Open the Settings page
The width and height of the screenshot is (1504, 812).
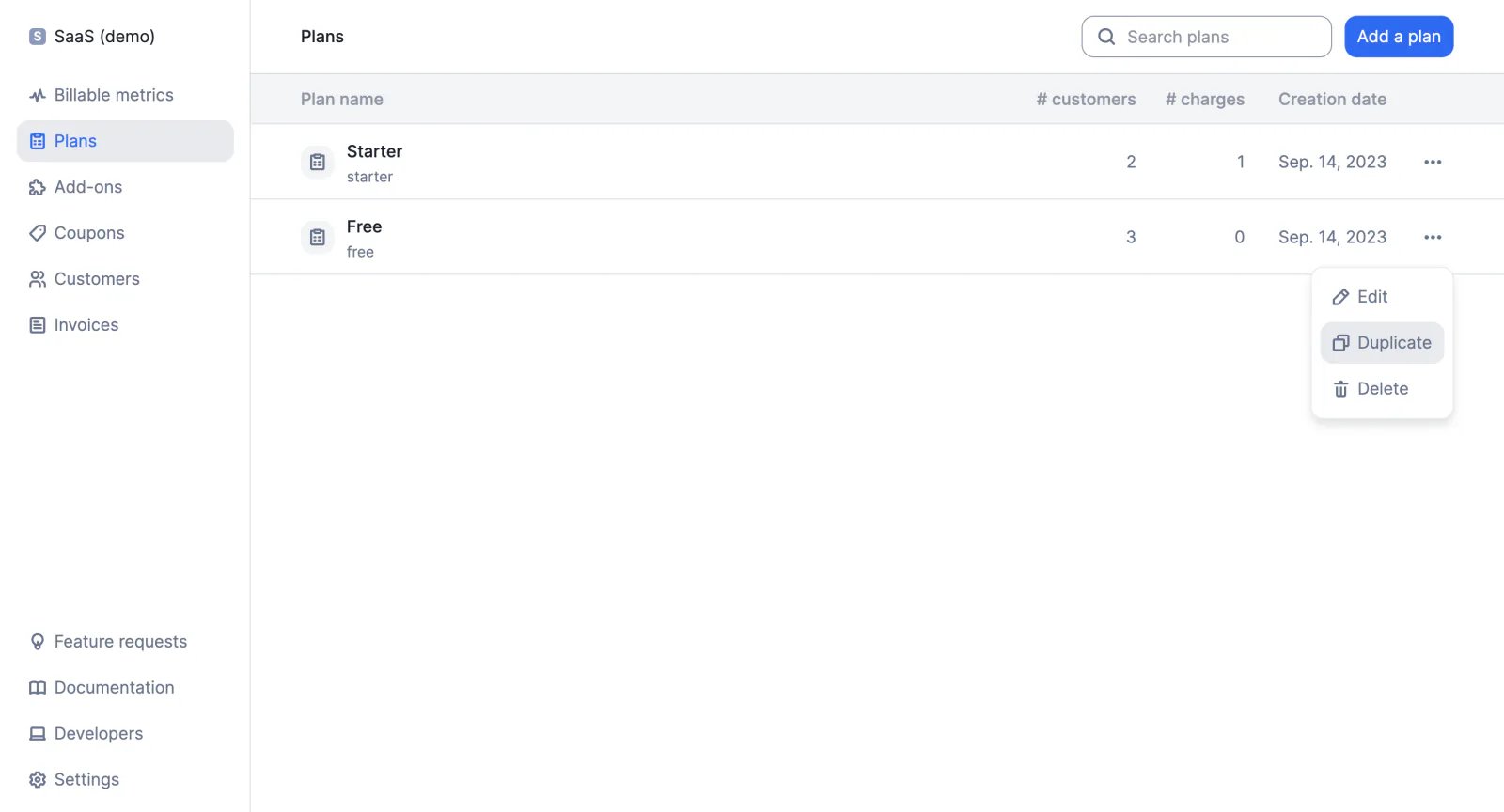(x=125, y=780)
